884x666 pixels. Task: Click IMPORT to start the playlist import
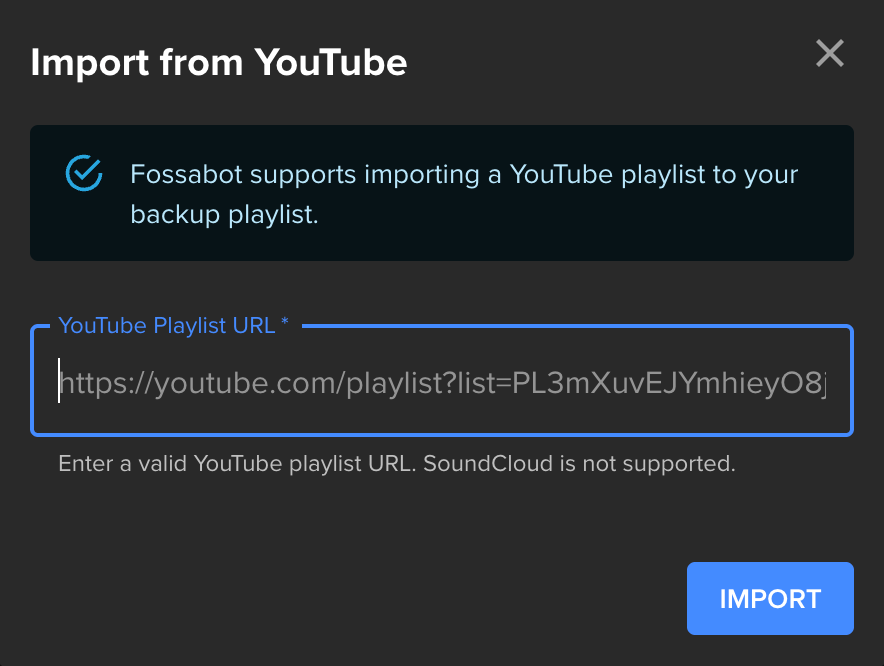pos(769,598)
